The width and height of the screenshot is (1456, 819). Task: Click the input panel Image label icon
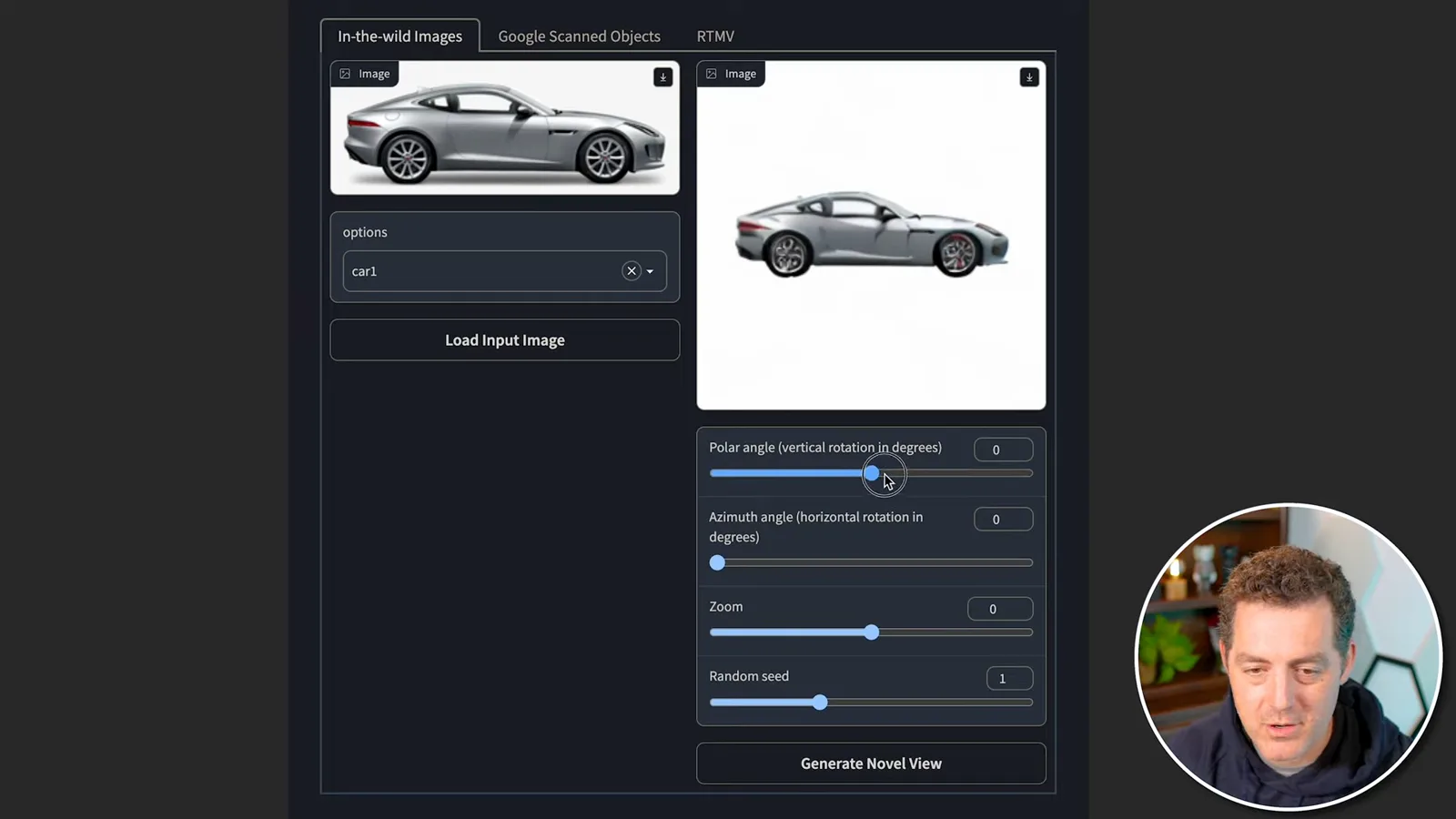point(345,74)
